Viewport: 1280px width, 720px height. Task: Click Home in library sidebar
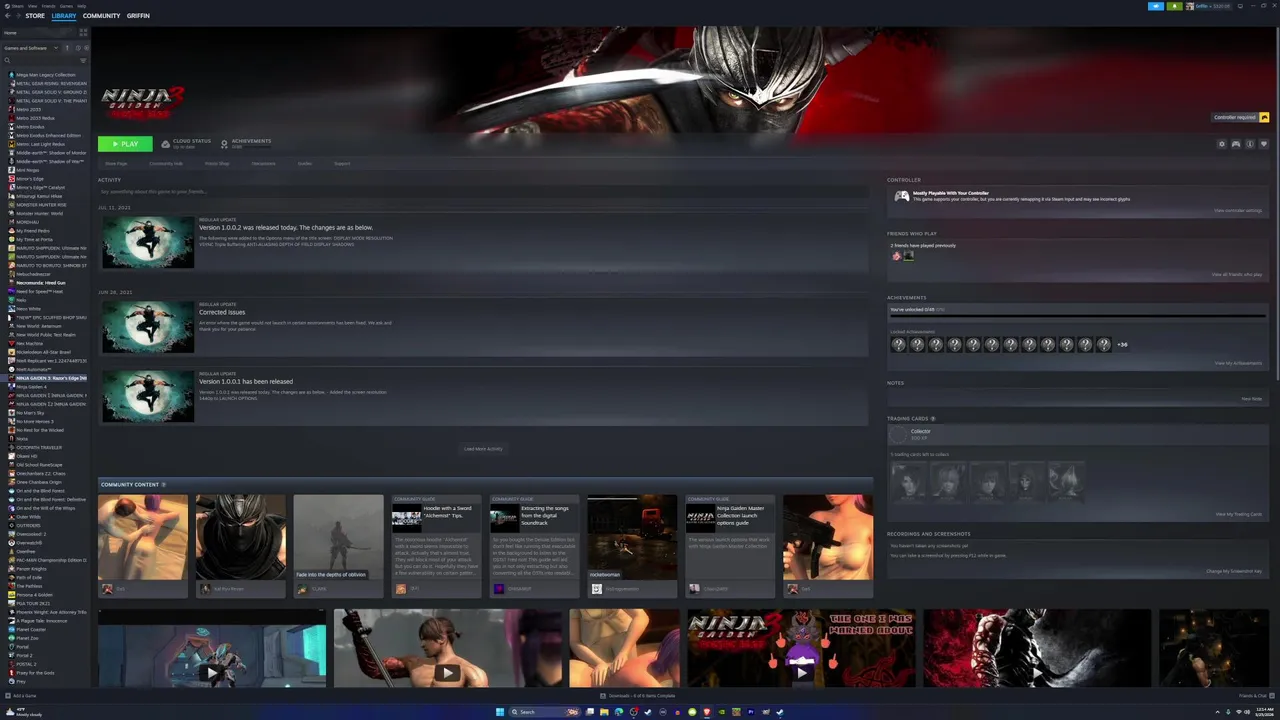click(x=10, y=33)
